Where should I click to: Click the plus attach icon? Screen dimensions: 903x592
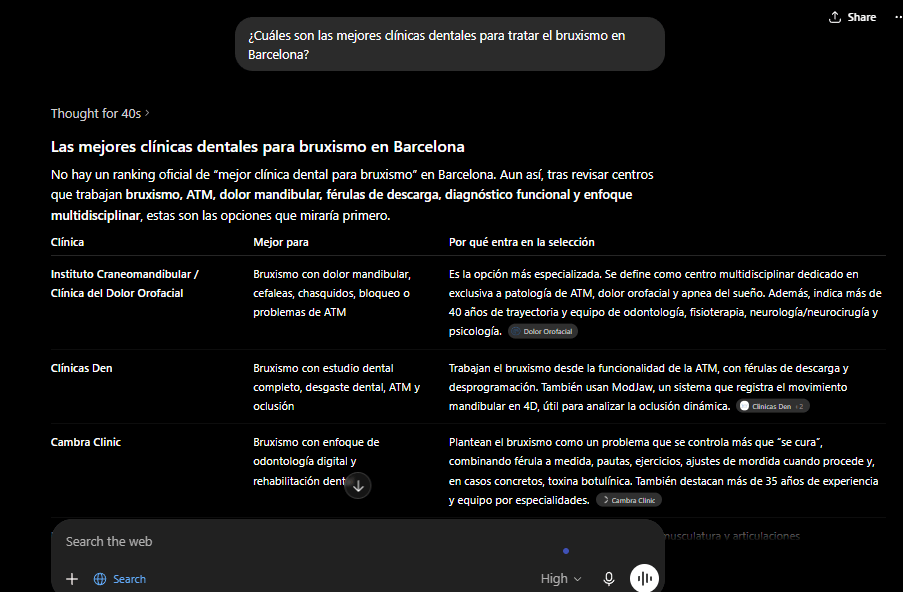coord(72,579)
